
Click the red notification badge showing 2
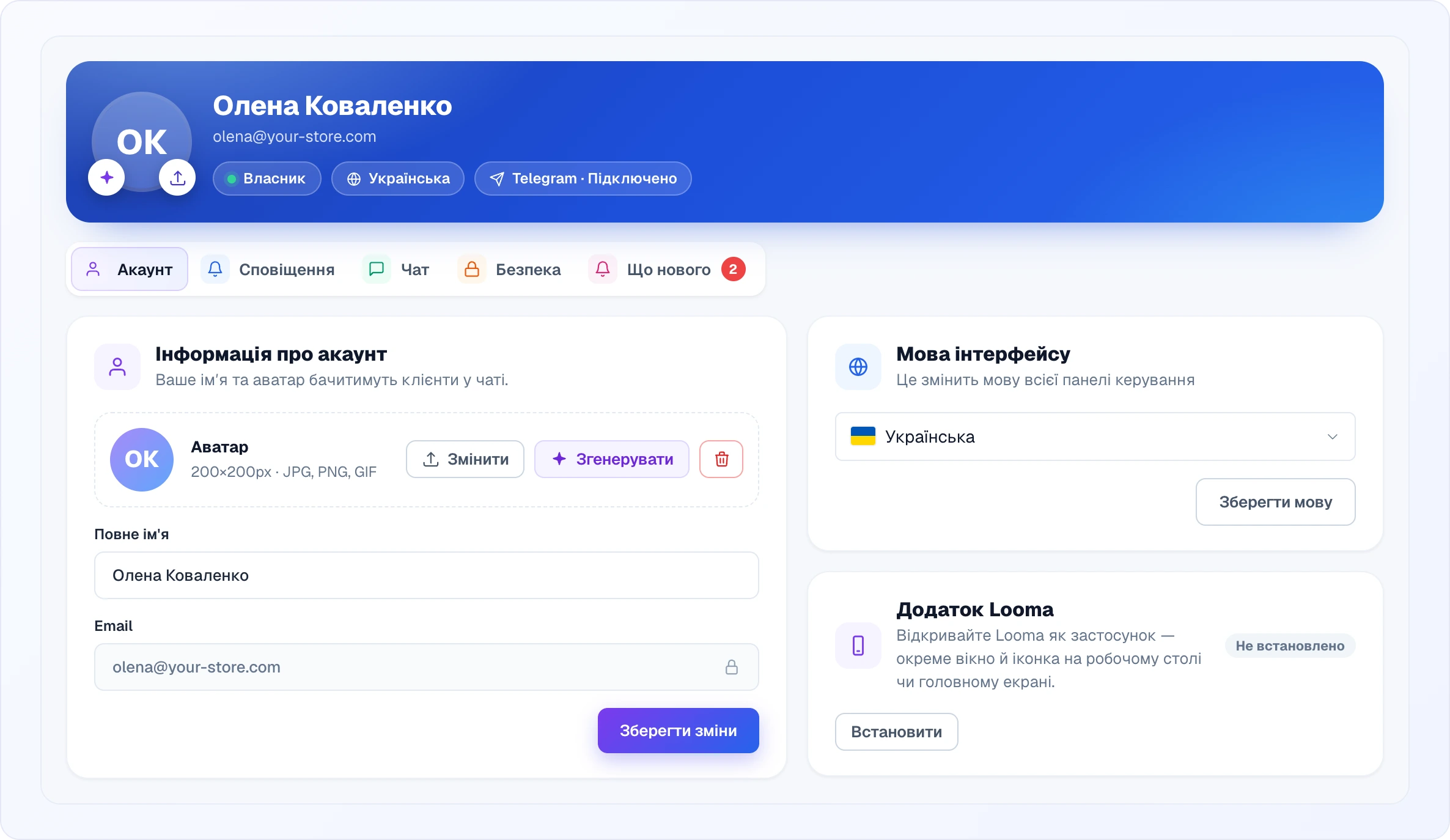click(733, 269)
